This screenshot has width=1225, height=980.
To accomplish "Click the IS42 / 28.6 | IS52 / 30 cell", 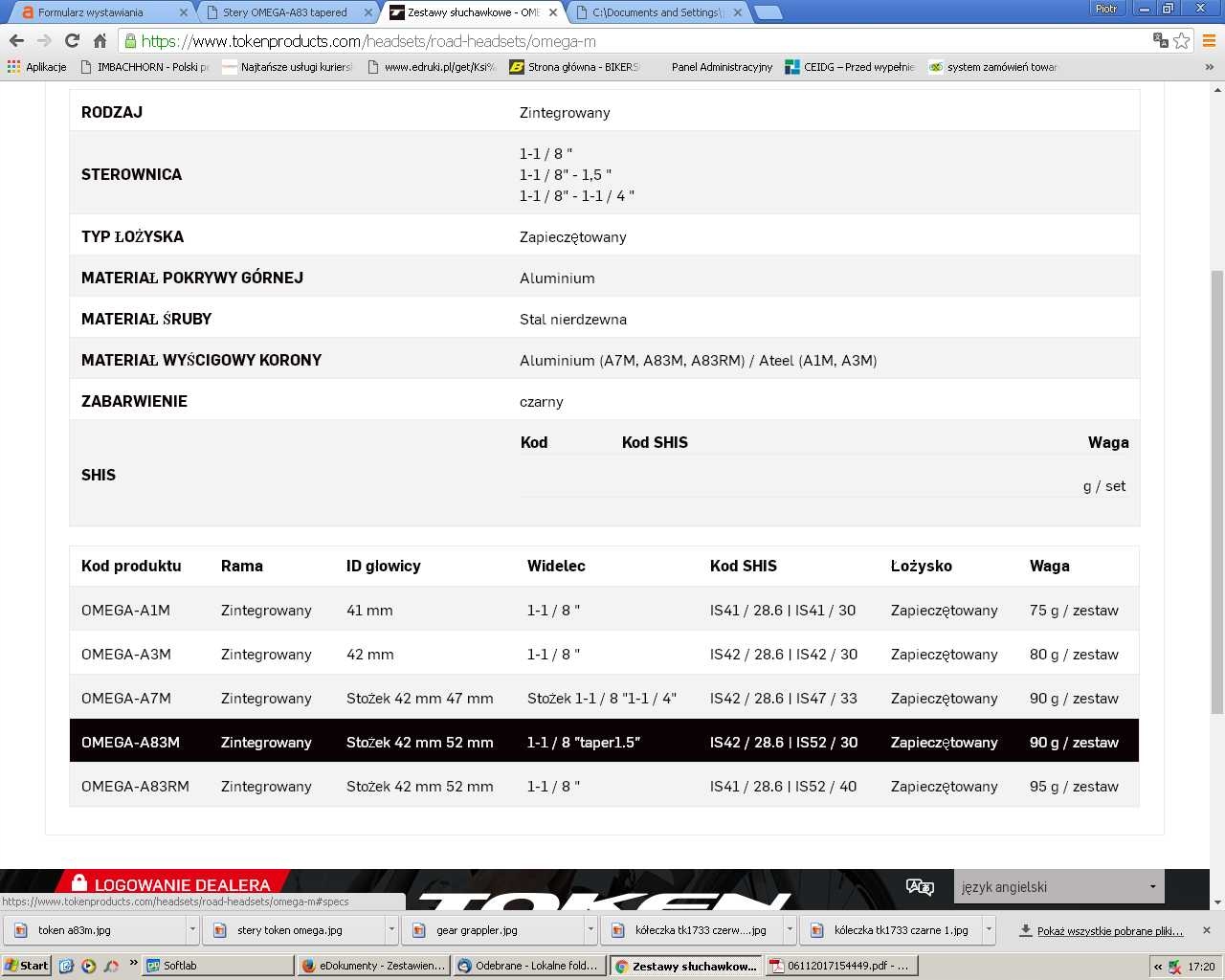I will click(x=784, y=743).
